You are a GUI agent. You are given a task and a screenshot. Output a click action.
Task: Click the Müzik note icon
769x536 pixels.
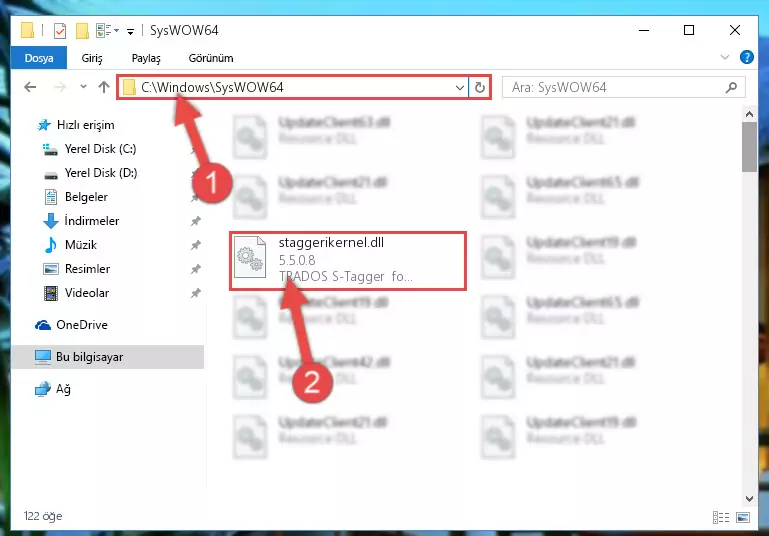(x=51, y=245)
